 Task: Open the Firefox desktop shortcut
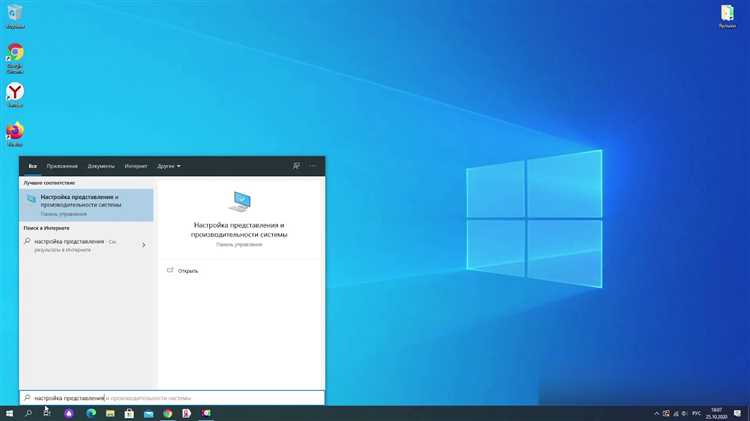[15, 133]
